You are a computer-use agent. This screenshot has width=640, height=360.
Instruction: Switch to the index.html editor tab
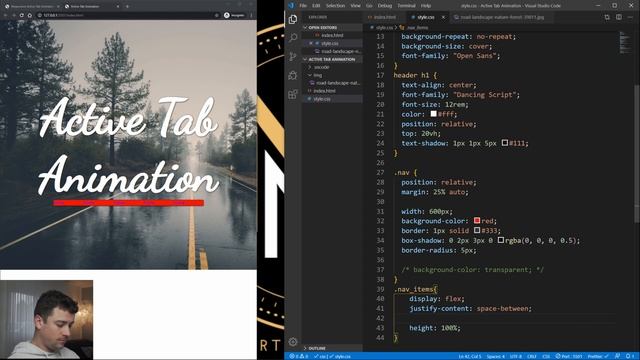384,17
